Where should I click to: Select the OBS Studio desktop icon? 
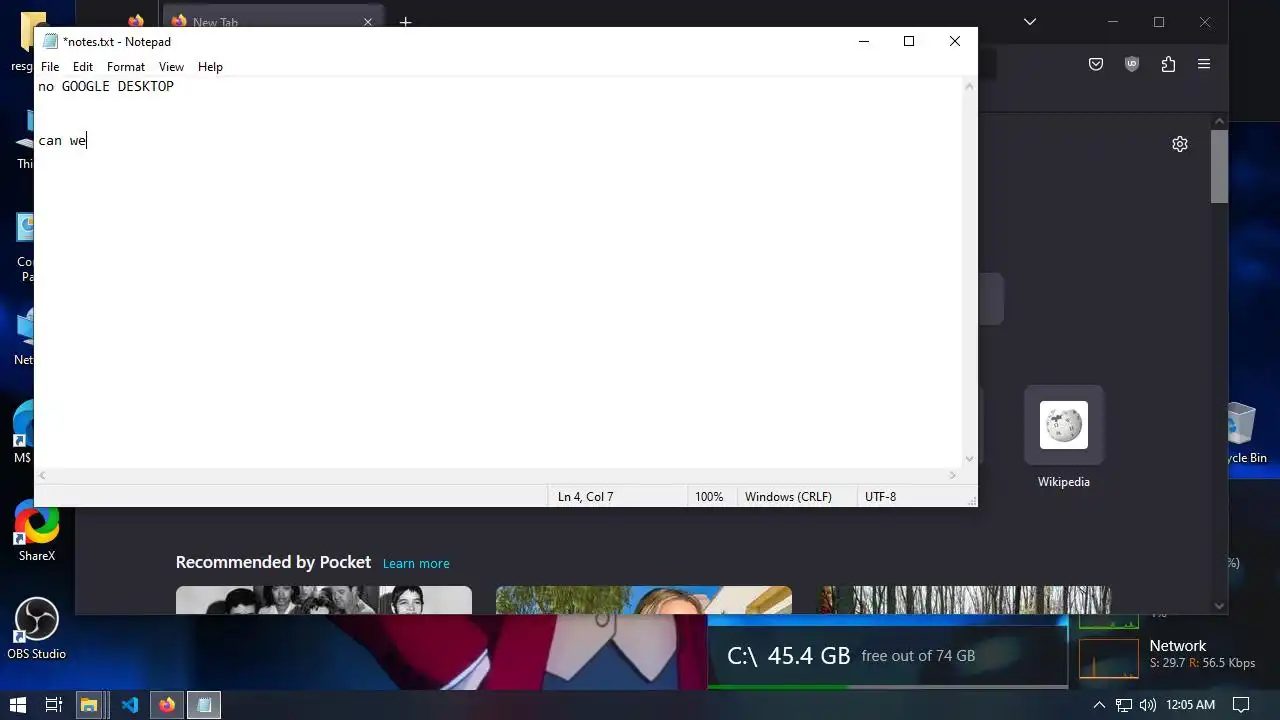[x=37, y=630]
